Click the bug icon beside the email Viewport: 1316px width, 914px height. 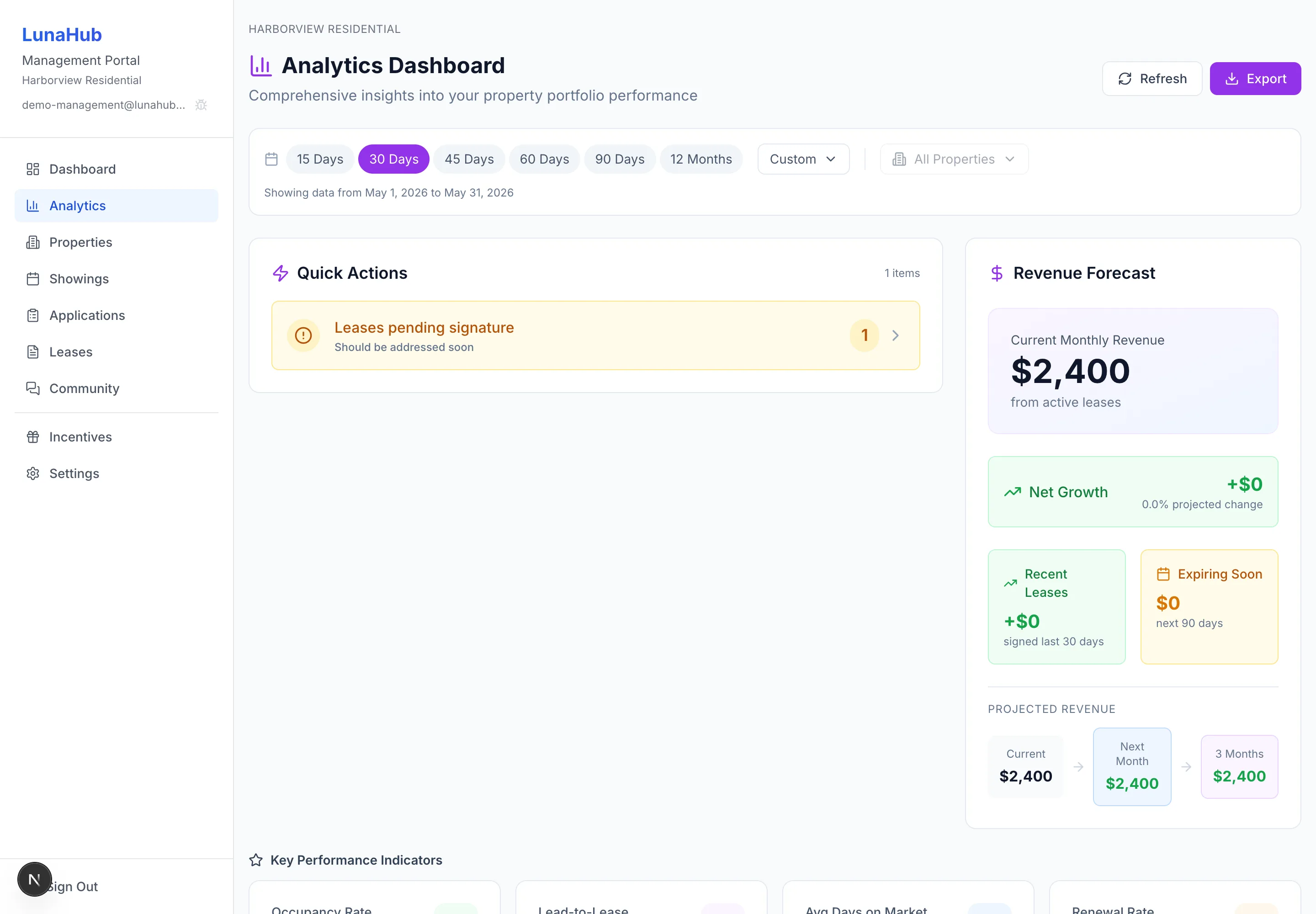coord(201,105)
